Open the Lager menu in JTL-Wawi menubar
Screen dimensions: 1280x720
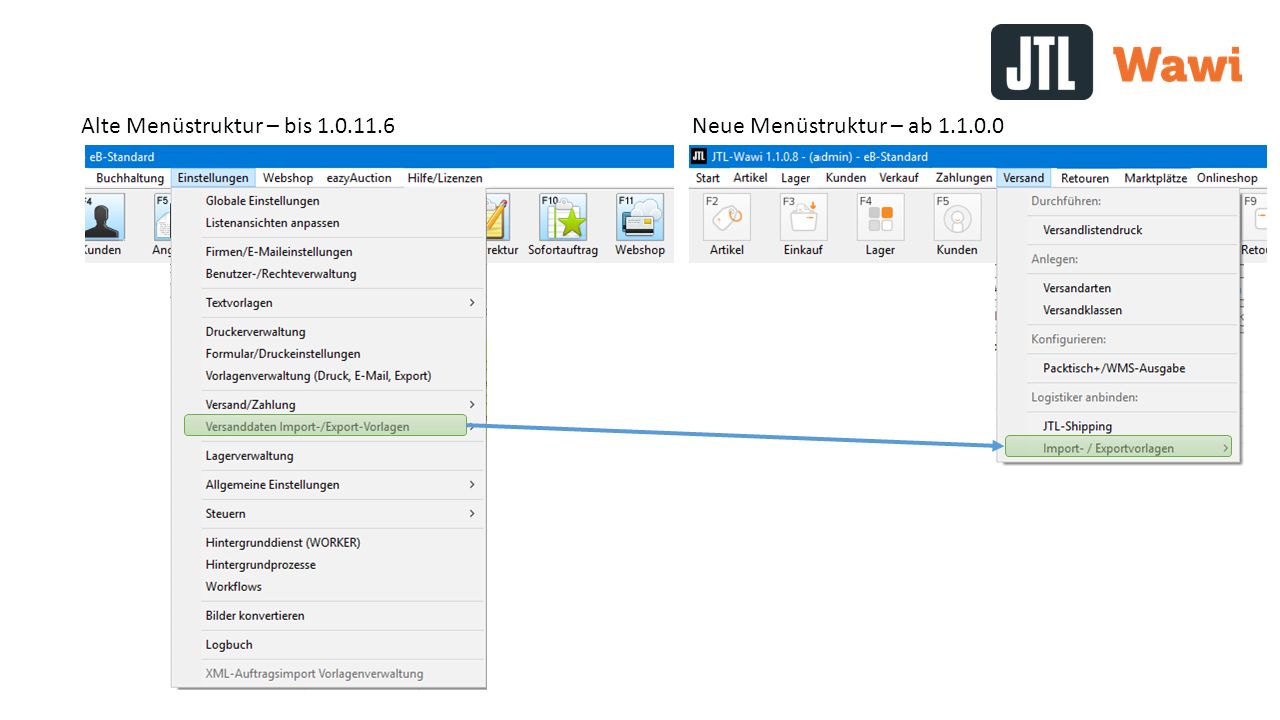point(796,178)
